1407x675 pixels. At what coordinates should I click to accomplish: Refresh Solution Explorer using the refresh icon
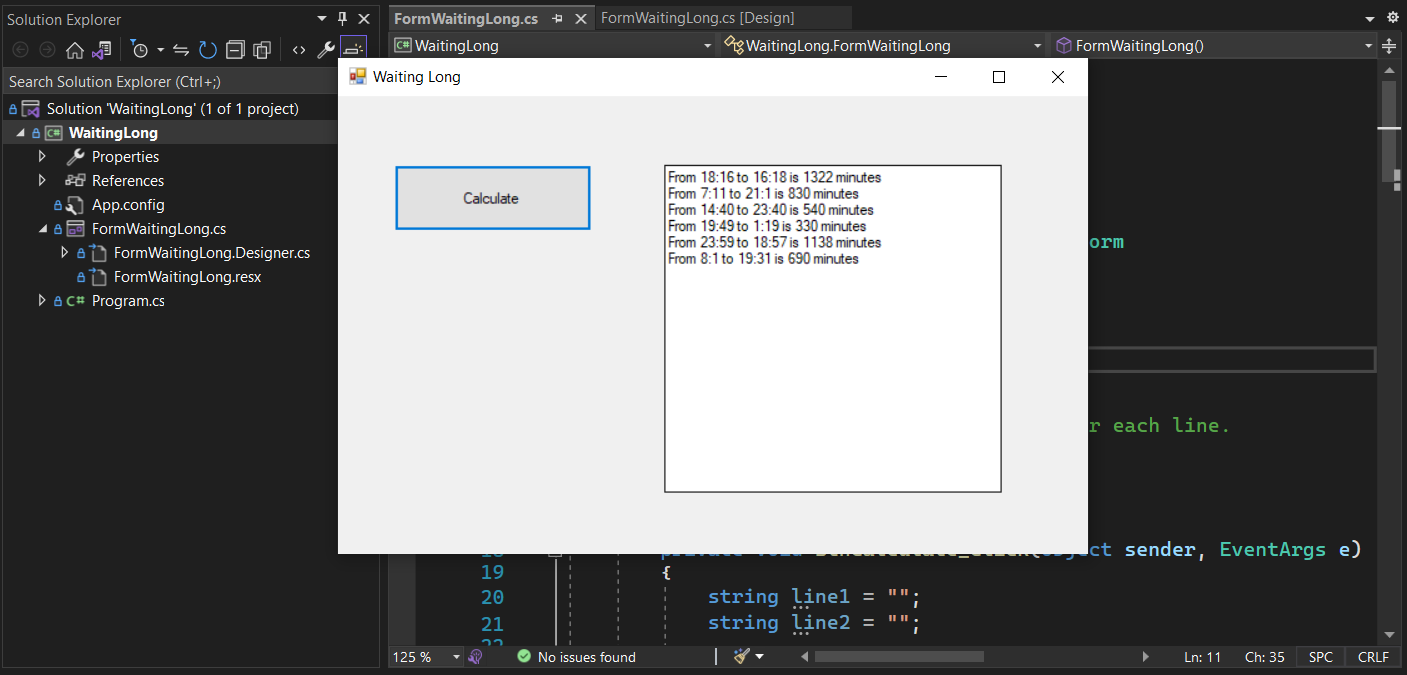[x=207, y=48]
